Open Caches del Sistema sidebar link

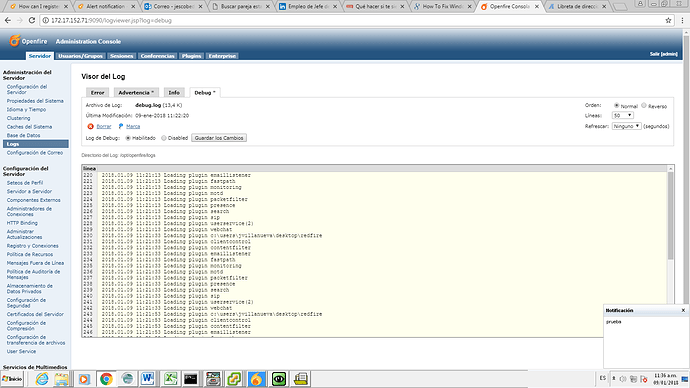pyautogui.click(x=29, y=127)
